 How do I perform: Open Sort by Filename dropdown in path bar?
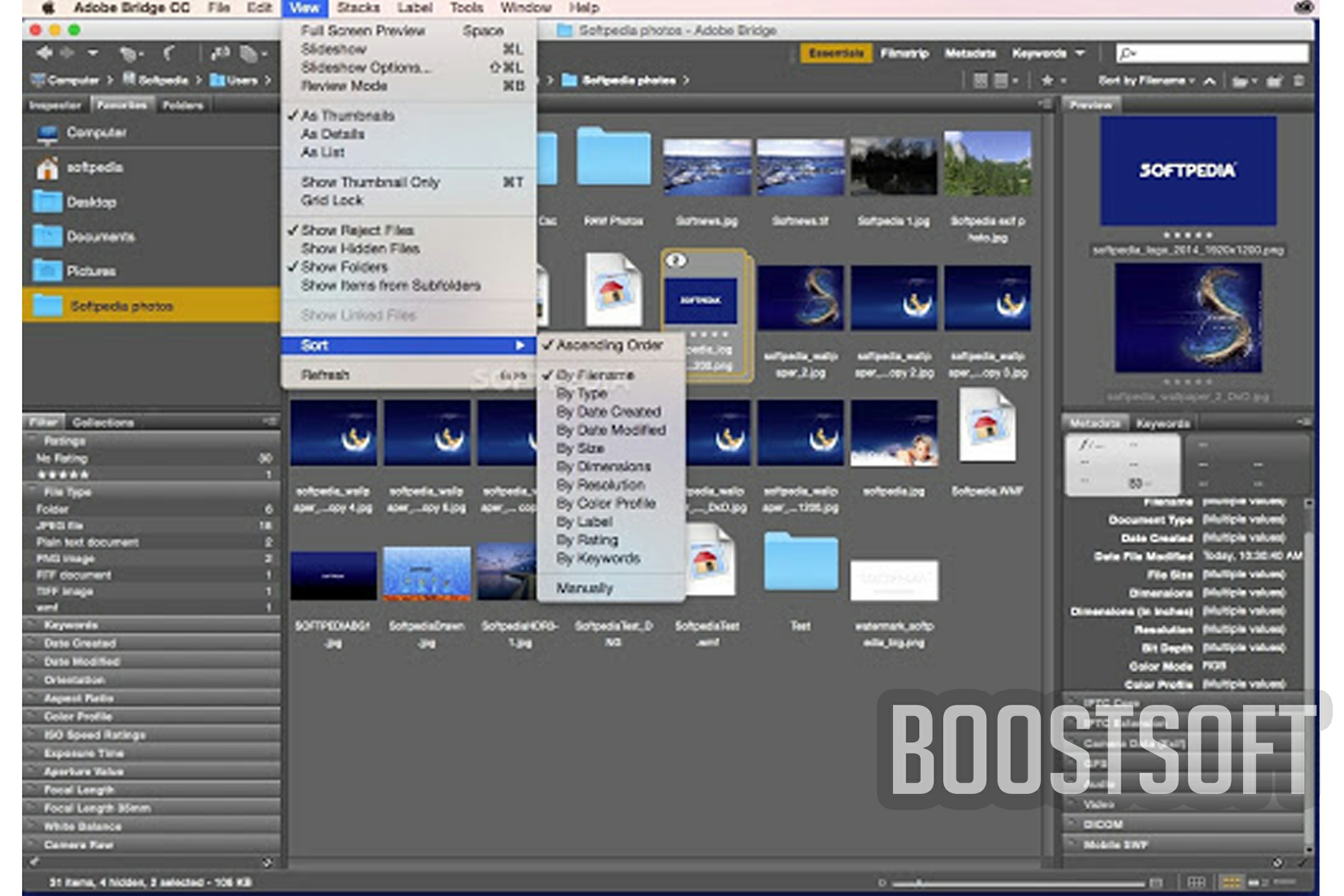click(1146, 81)
